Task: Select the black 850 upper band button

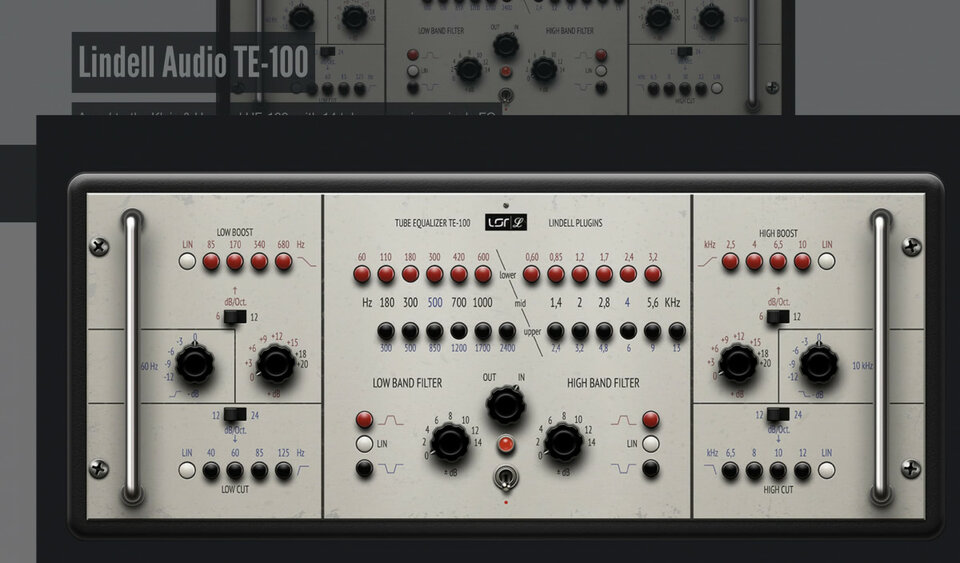Action: click(435, 331)
